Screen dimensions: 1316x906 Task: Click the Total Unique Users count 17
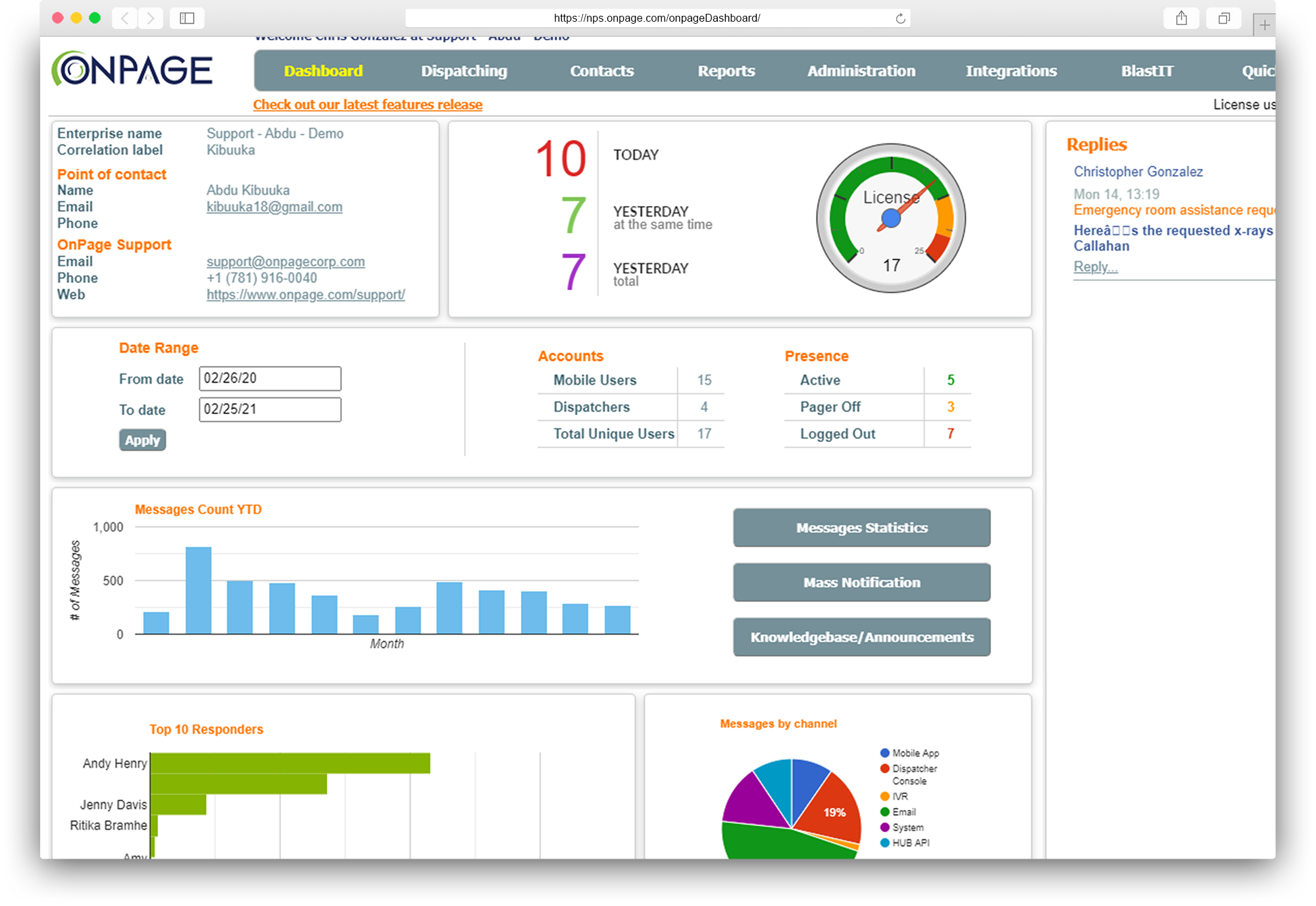point(704,434)
